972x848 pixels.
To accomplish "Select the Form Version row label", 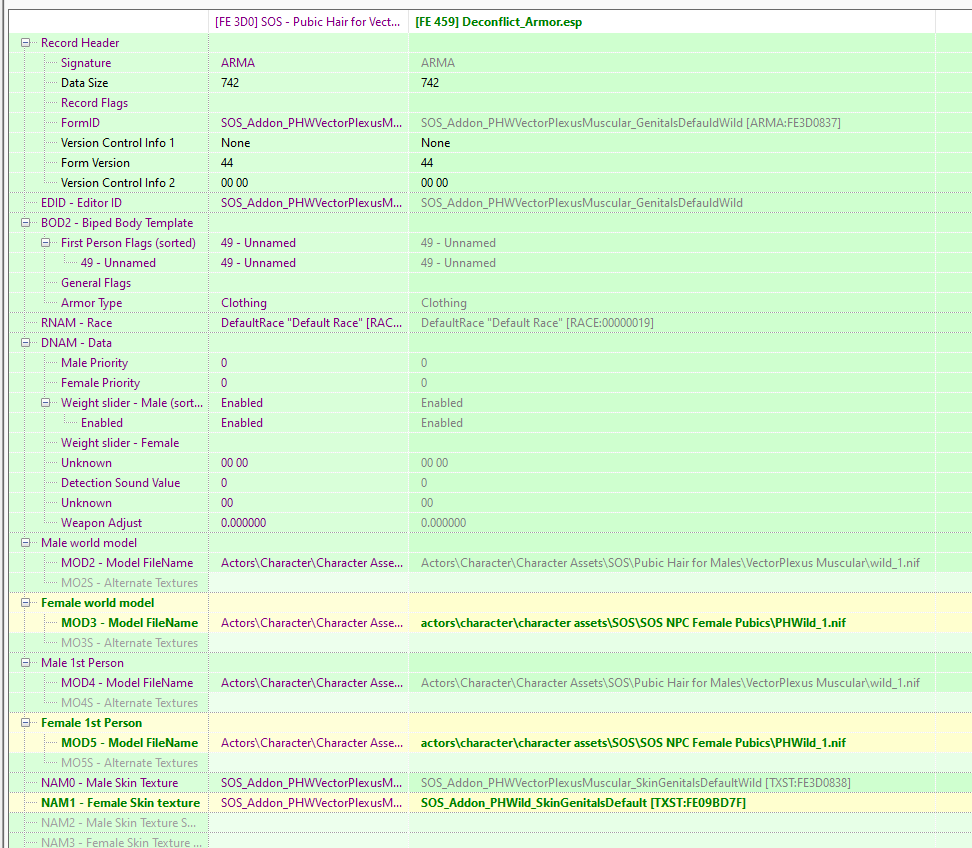I will (x=95, y=162).
